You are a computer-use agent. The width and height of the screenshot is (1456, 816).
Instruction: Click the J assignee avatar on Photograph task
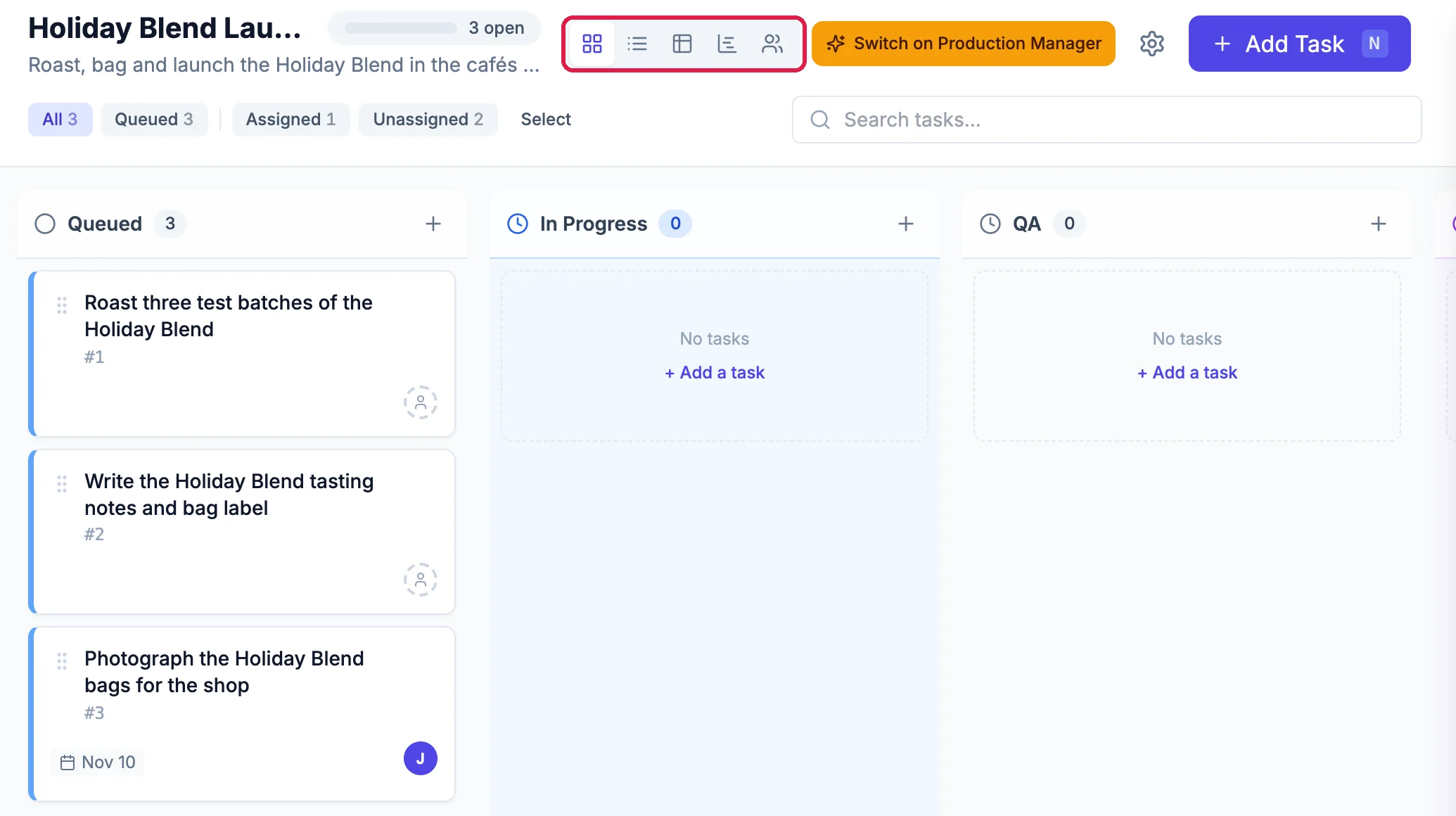click(x=421, y=758)
